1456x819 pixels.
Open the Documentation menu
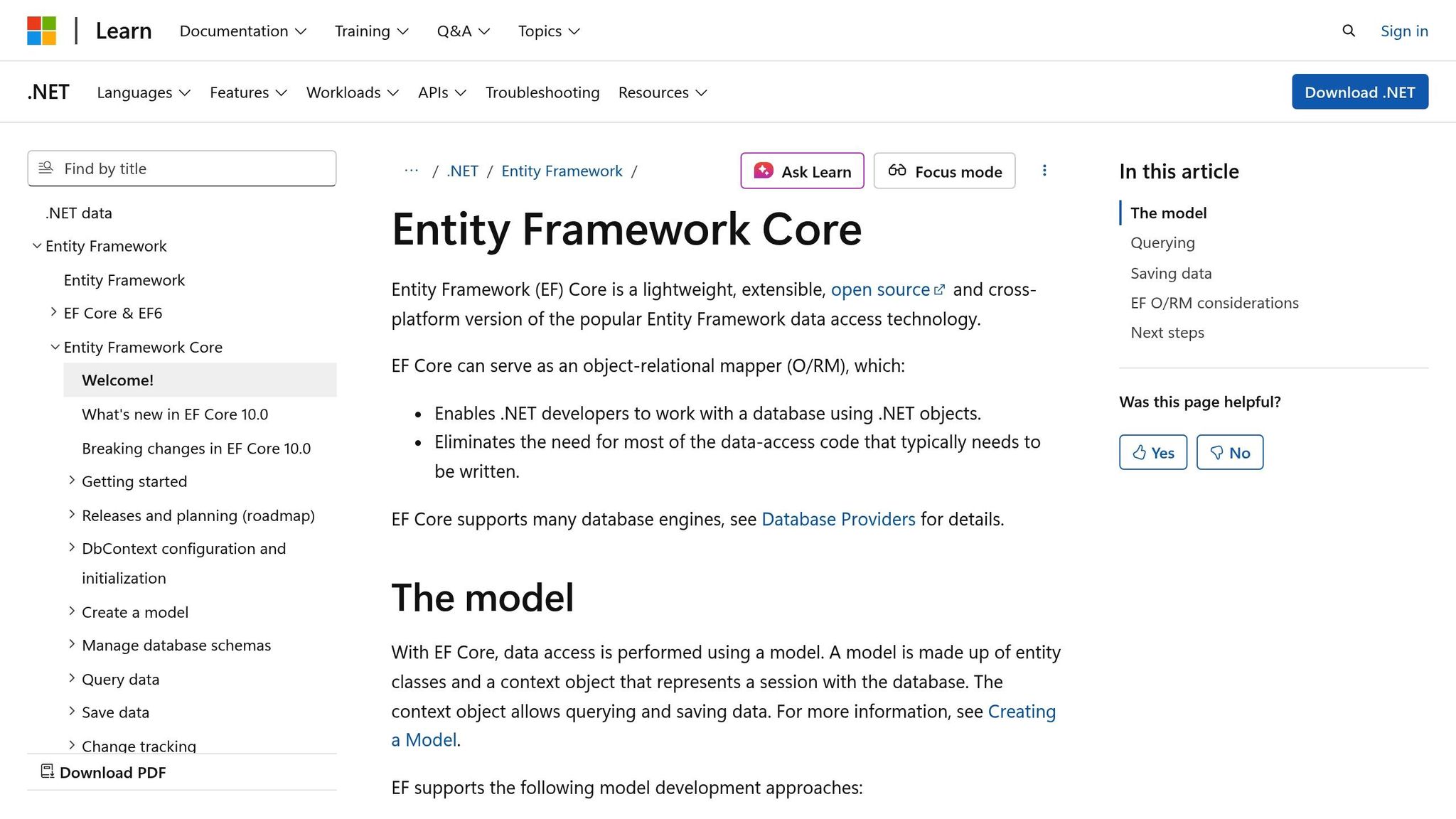click(242, 31)
